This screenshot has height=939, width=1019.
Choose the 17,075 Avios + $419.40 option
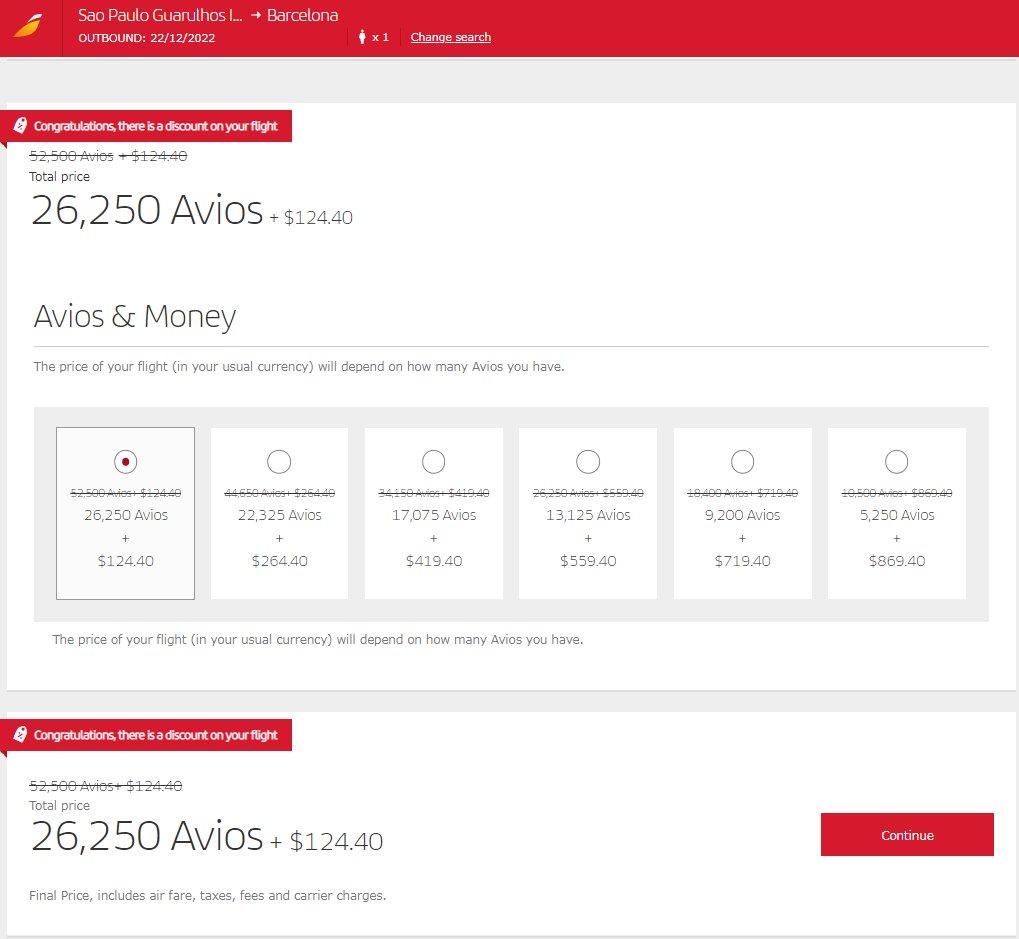click(433, 461)
